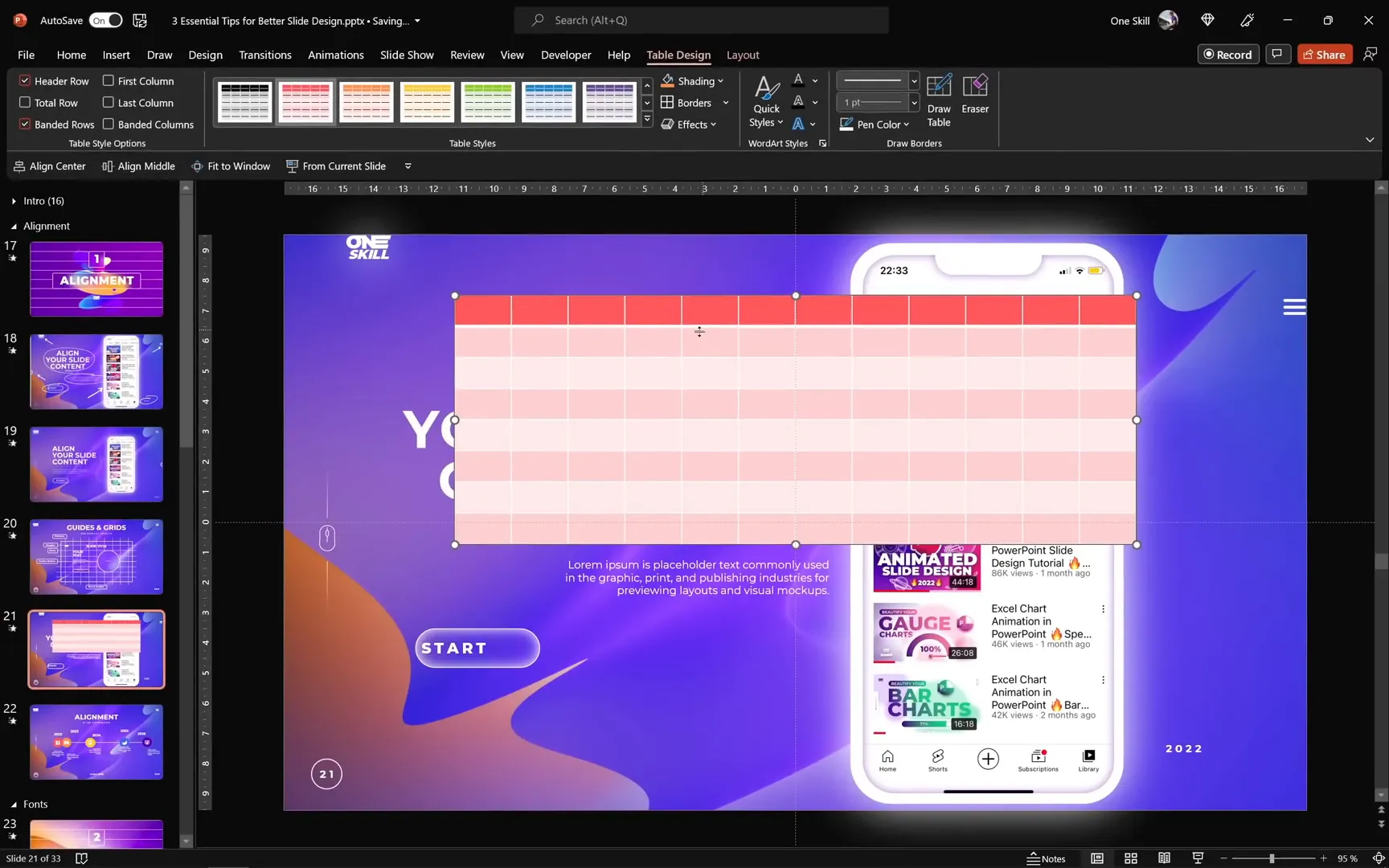The height and width of the screenshot is (868, 1389).
Task: Click the Align Center command
Action: pos(50,166)
